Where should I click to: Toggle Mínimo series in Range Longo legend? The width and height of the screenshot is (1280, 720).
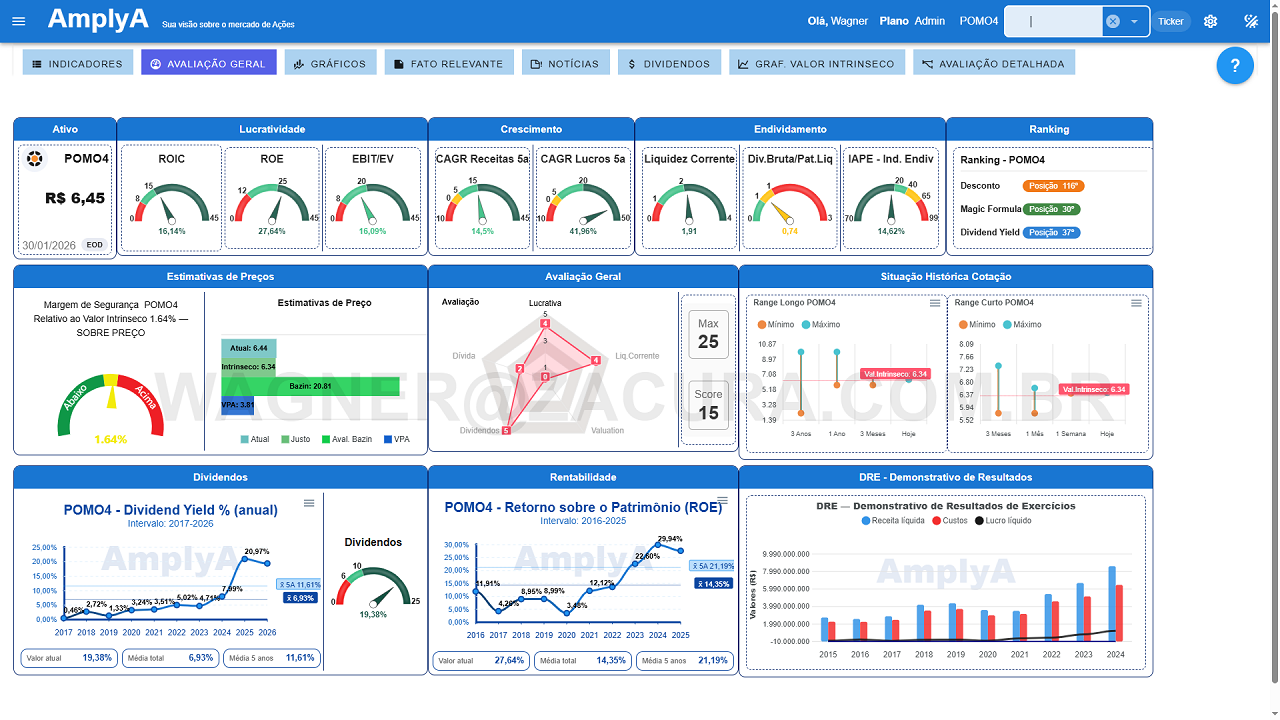pos(776,324)
